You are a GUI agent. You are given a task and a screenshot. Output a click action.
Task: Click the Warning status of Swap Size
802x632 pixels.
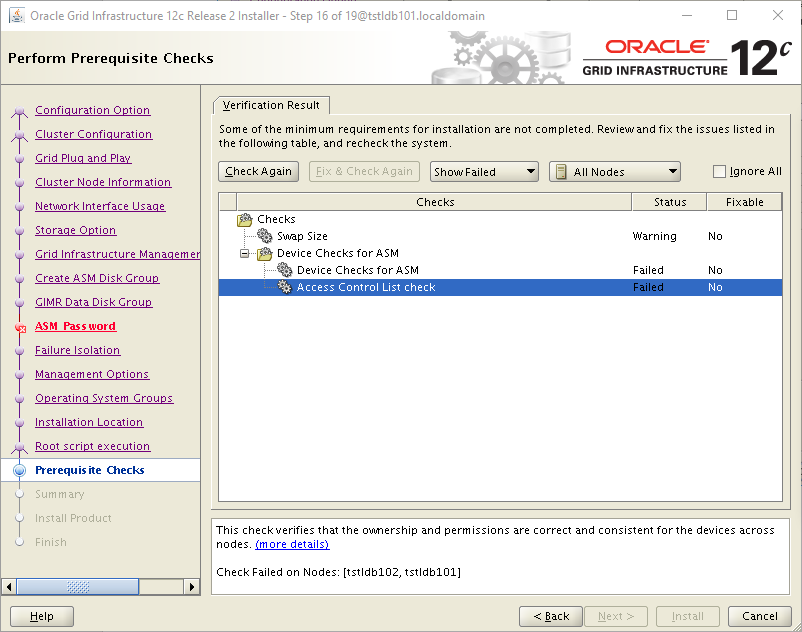coord(654,236)
